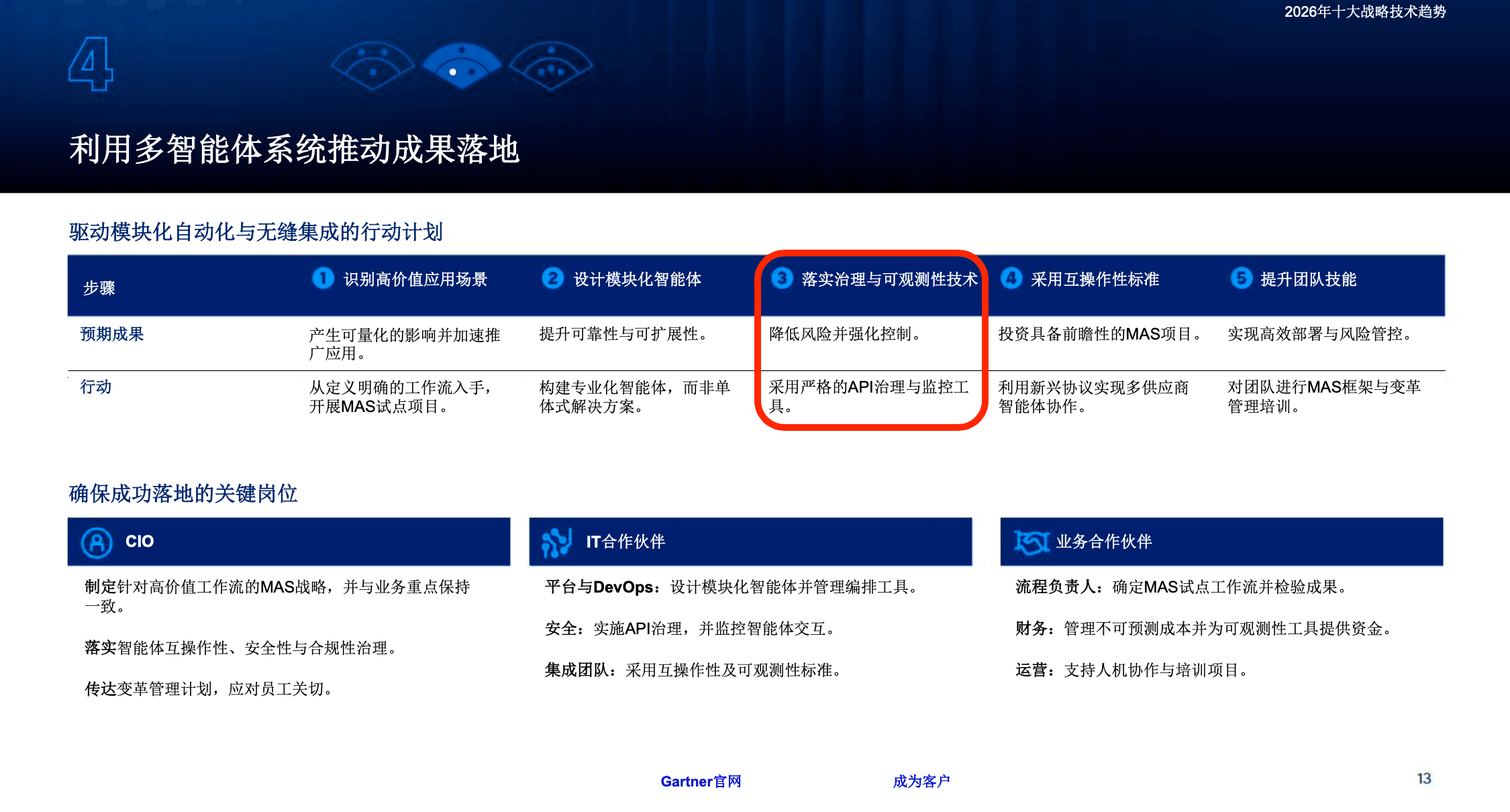Click the page number 13
The image size is (1510, 812).
(1423, 778)
